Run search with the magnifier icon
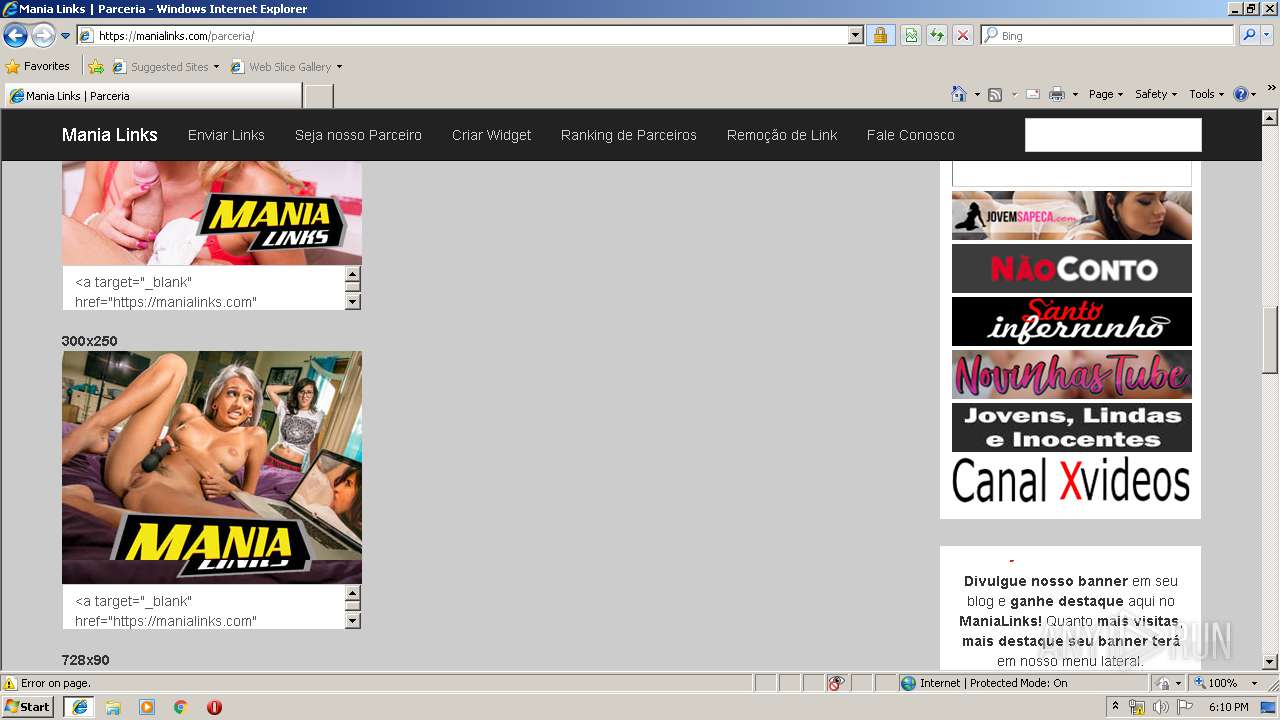The height and width of the screenshot is (720, 1280). [x=1248, y=36]
